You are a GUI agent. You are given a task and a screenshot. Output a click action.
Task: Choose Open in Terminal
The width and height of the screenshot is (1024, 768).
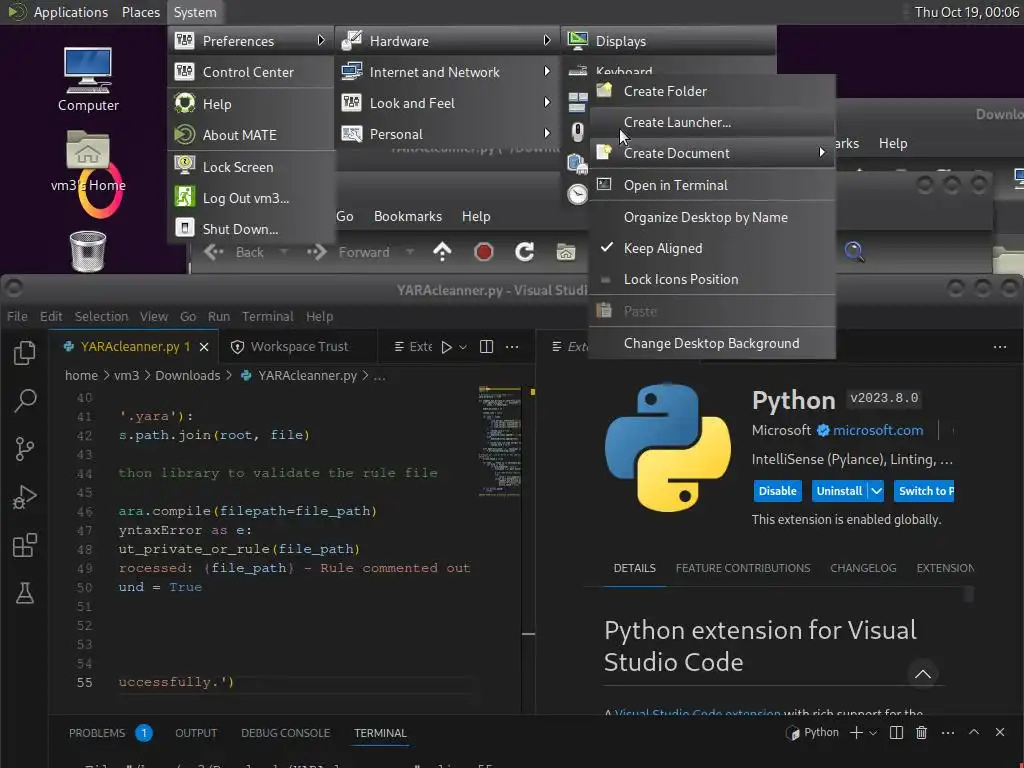(x=712, y=185)
